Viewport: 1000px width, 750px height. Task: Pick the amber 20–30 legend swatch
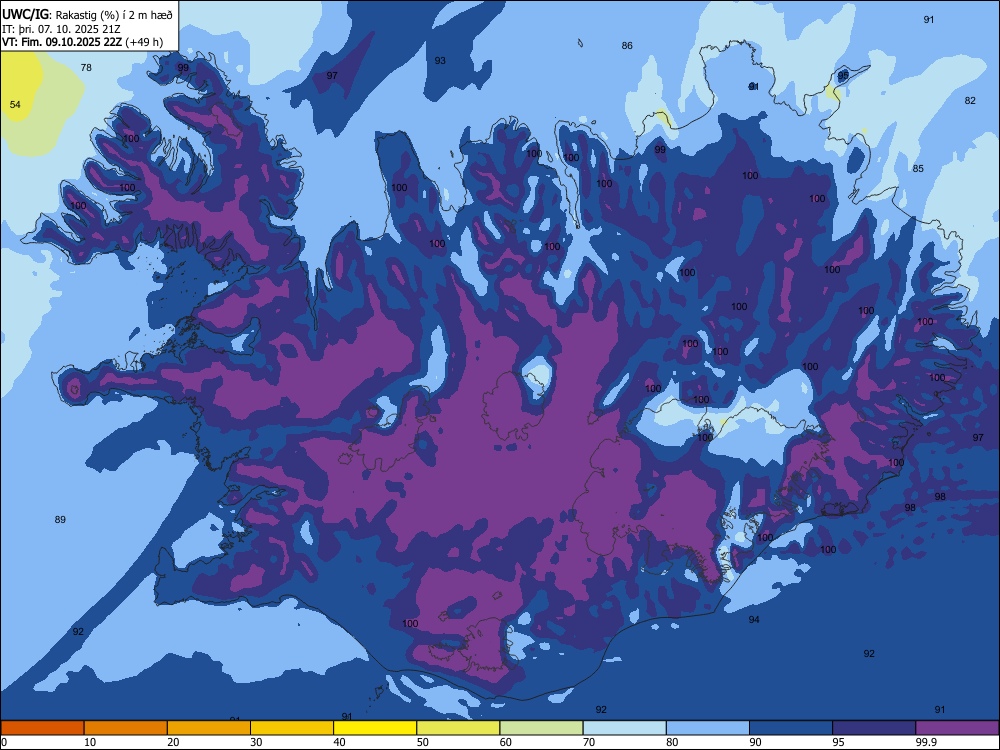(209, 728)
